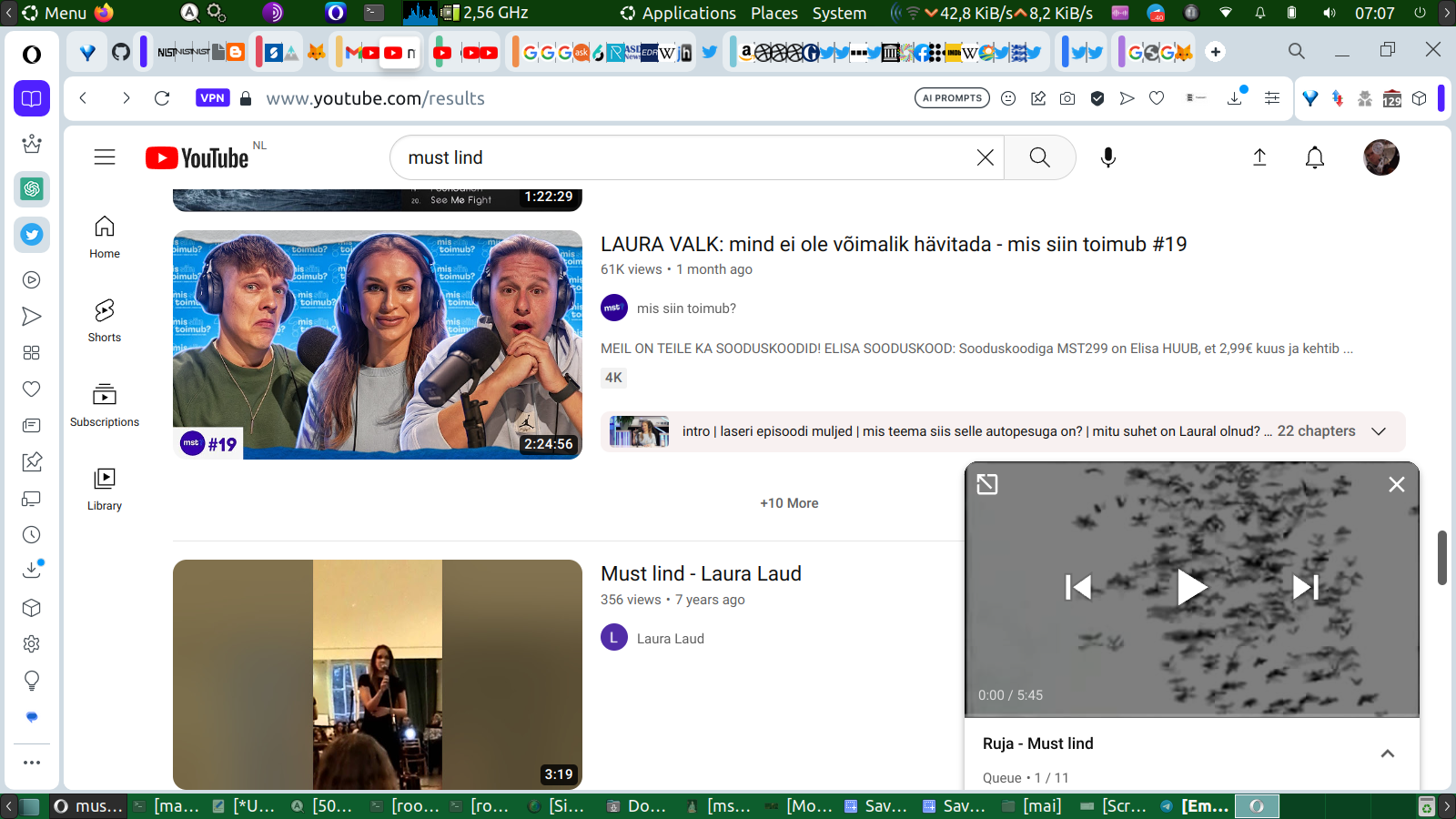The image size is (1456, 819).
Task: Open Shorts in YouTube sidebar
Action: 105,320
